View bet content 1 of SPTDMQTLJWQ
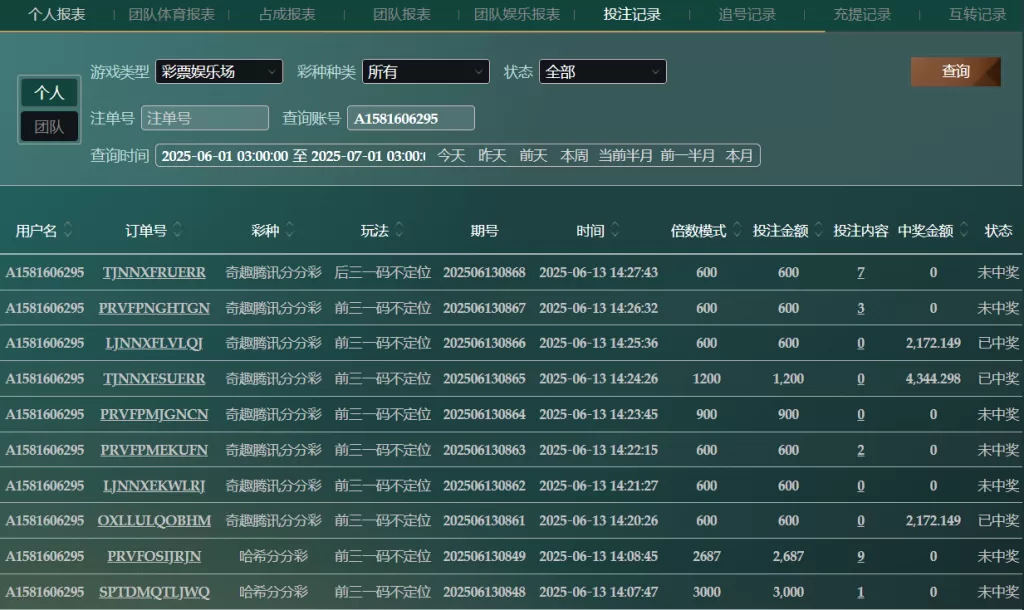Image resolution: width=1024 pixels, height=610 pixels. pos(861,592)
